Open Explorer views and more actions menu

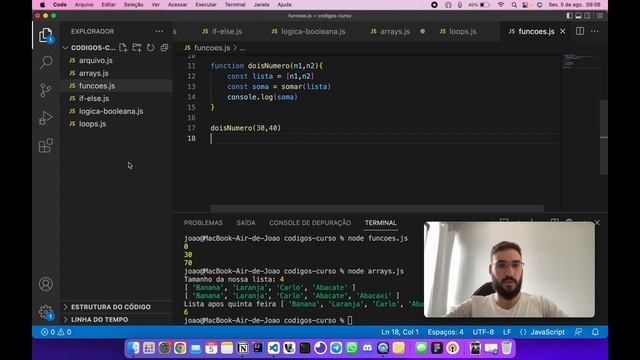click(159, 31)
